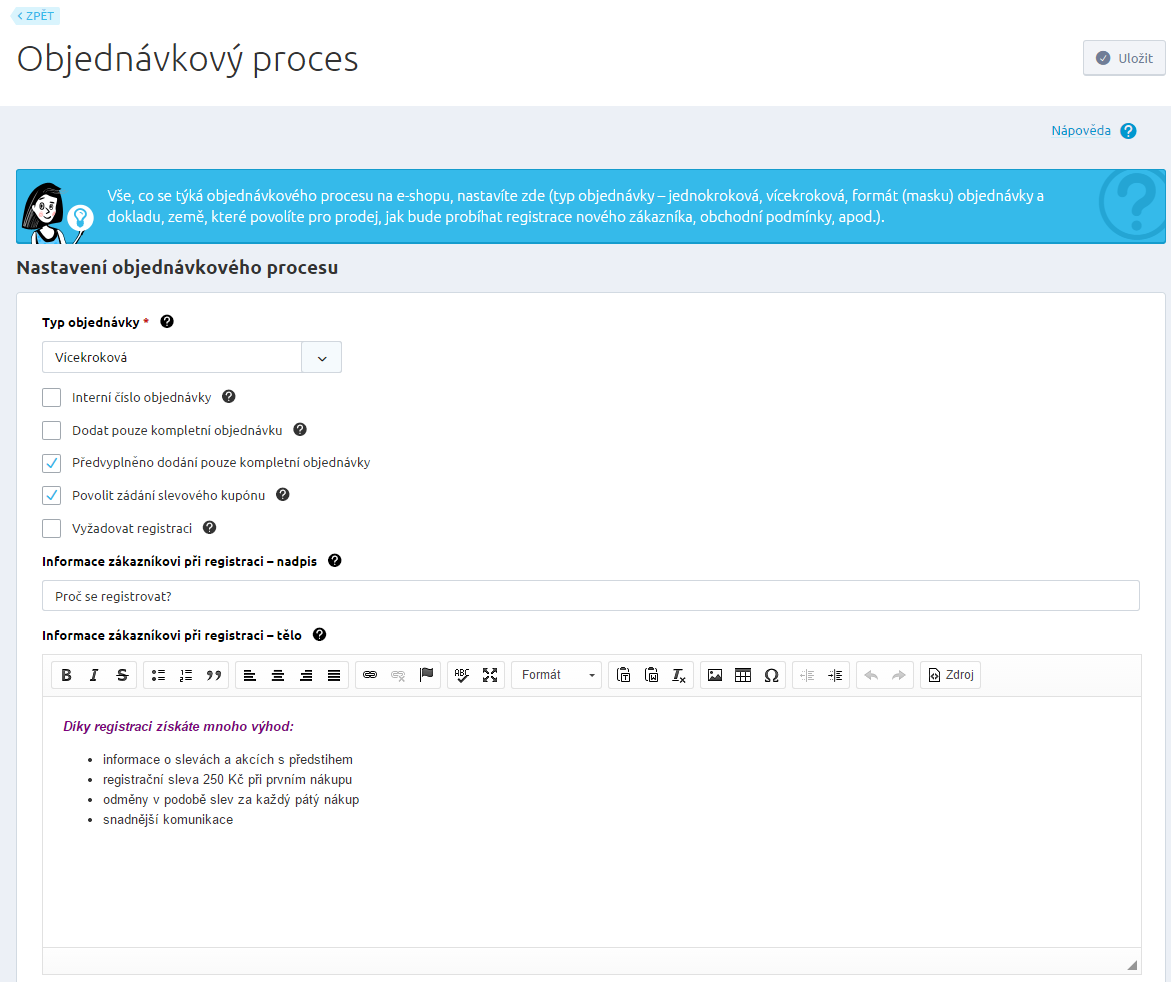
Task: Paste from Word icon
Action: pyautogui.click(x=651, y=675)
